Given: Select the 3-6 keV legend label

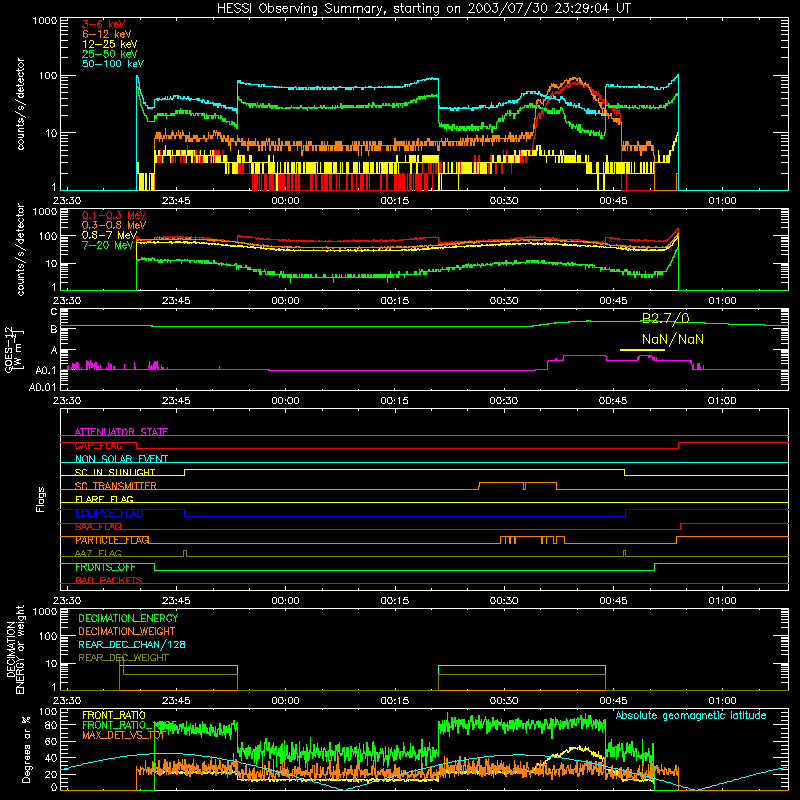Looking at the screenshot, I should click(104, 24).
